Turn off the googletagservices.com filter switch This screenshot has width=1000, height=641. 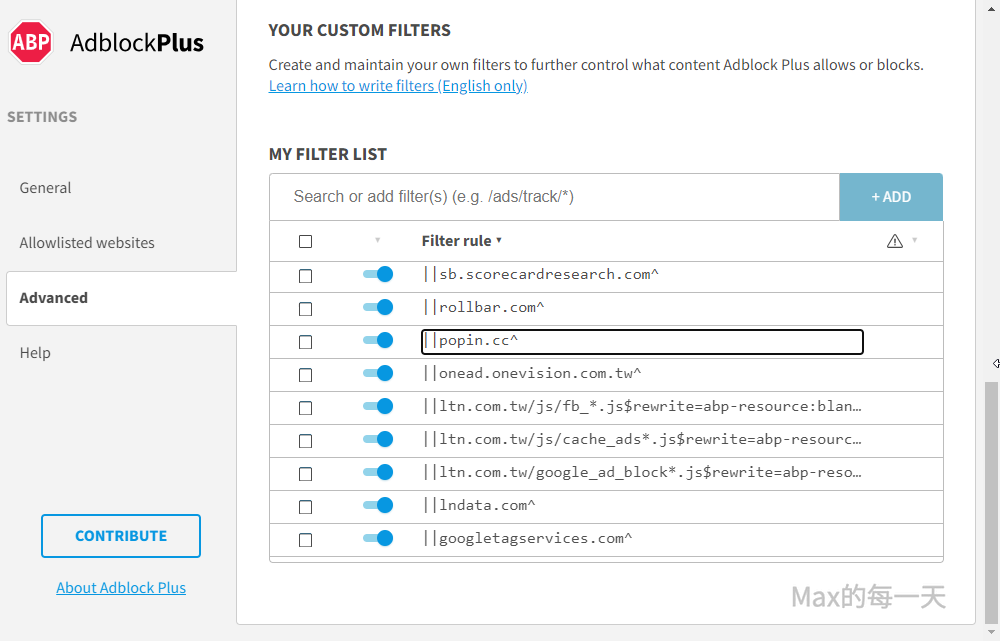coord(378,538)
